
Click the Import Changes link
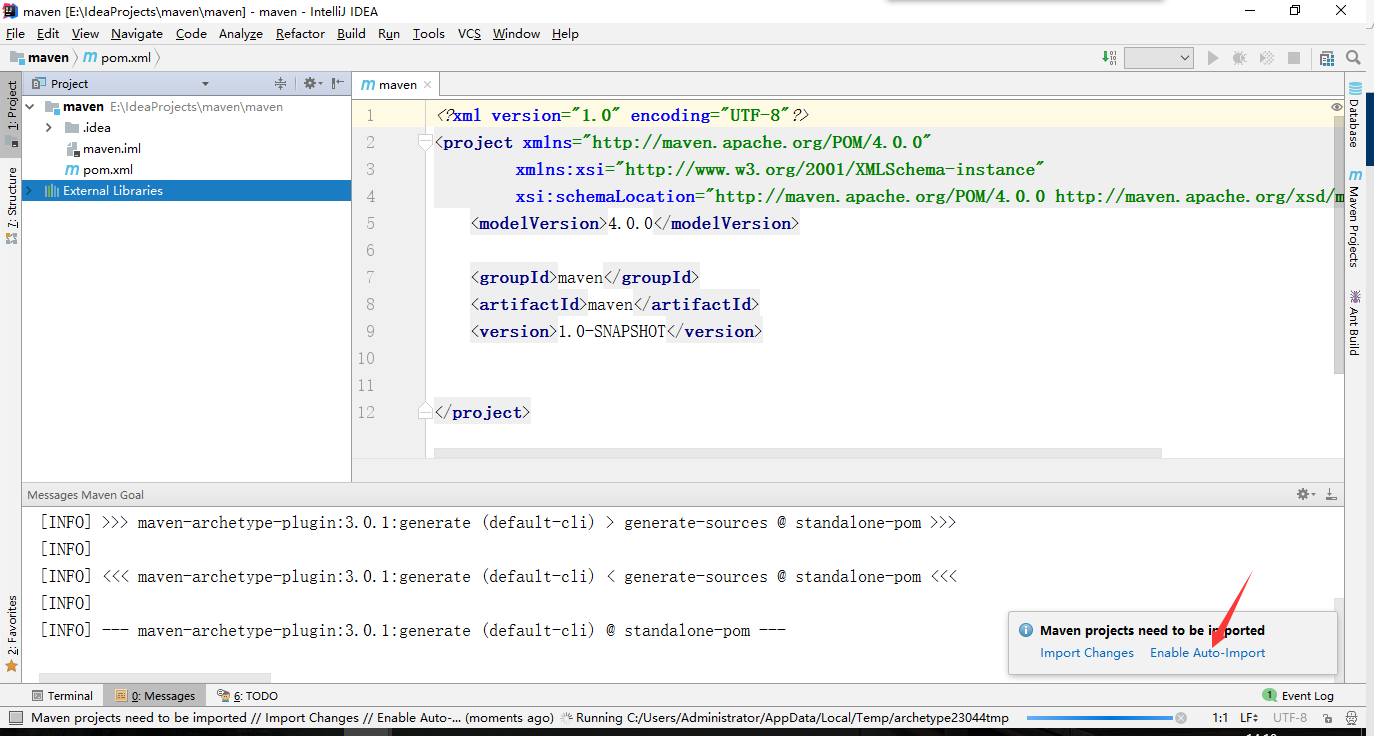1087,653
